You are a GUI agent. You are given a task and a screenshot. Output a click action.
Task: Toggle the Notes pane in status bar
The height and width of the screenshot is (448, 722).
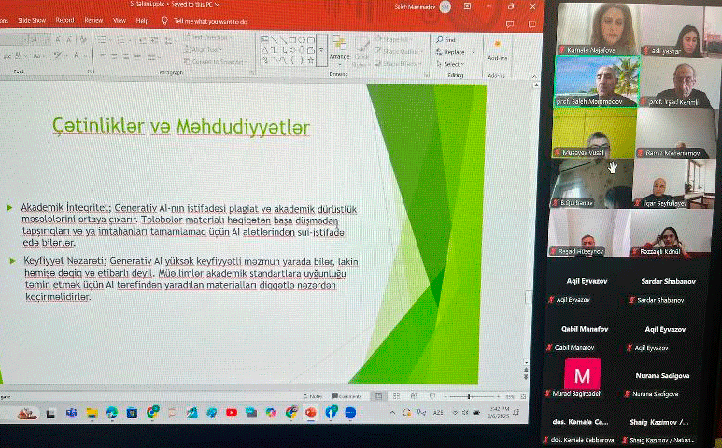(x=314, y=396)
